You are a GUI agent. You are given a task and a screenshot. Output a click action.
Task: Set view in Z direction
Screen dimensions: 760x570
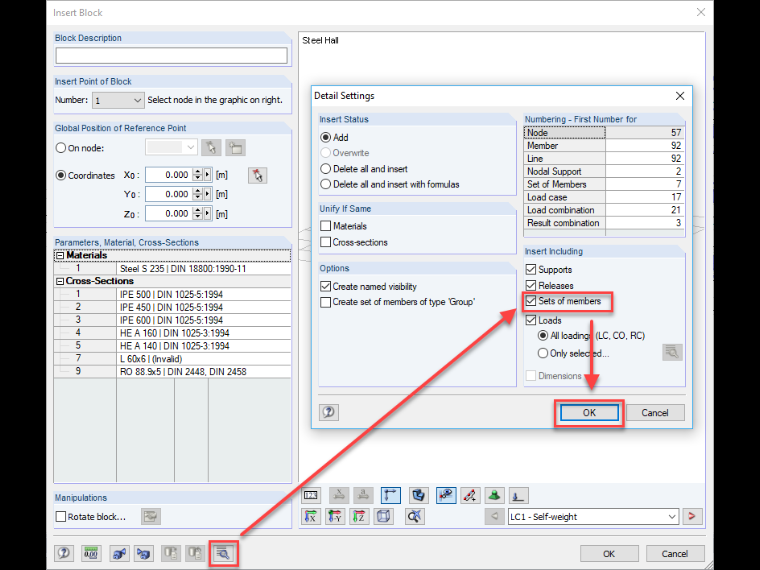coord(359,516)
